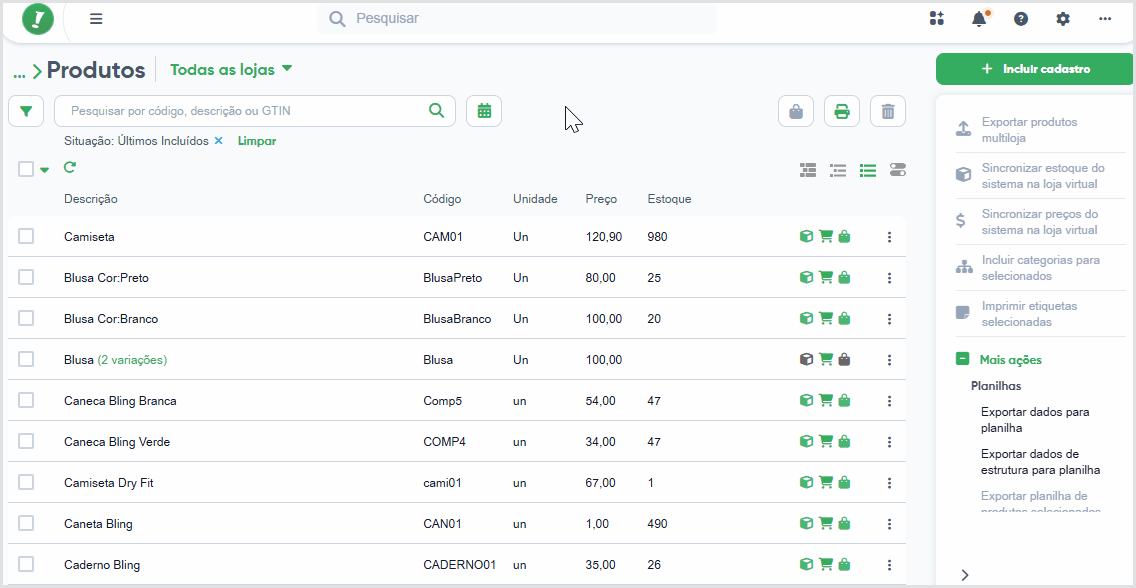Select the Caneca Bling Verde checkbox
1136x588 pixels.
[26, 441]
